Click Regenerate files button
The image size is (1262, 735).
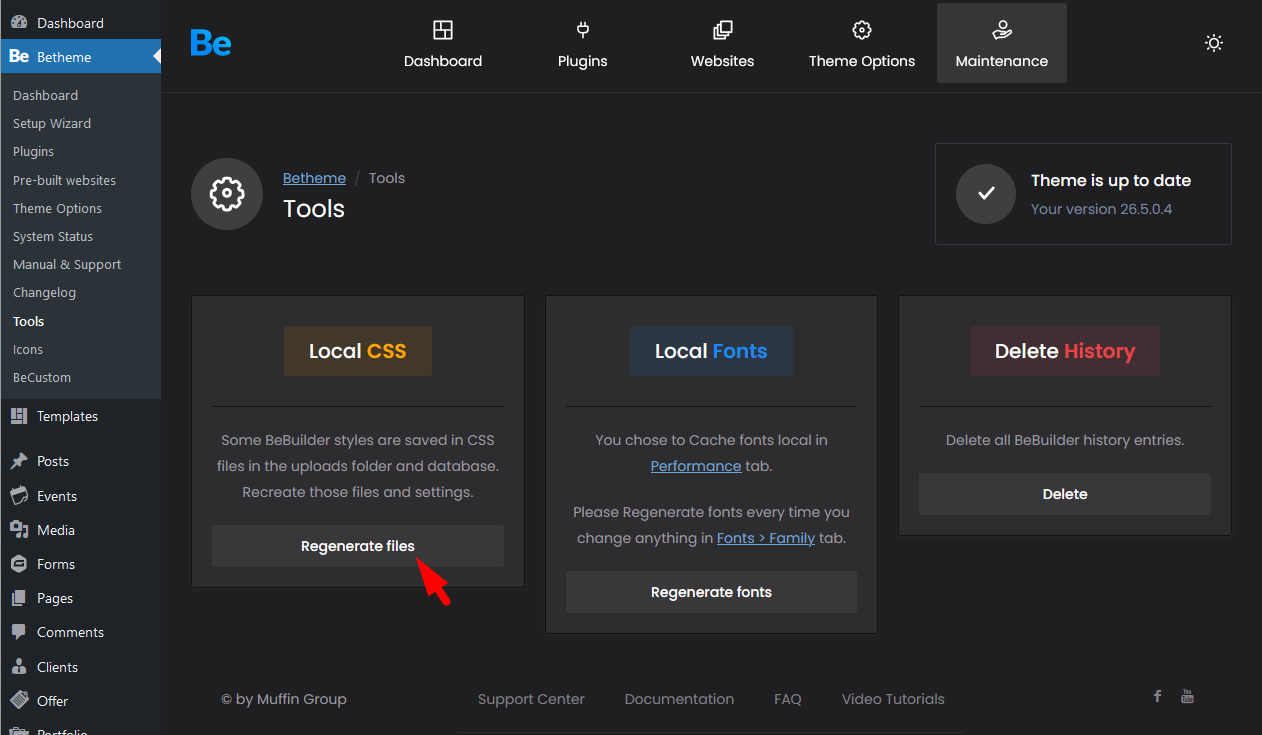coord(357,546)
